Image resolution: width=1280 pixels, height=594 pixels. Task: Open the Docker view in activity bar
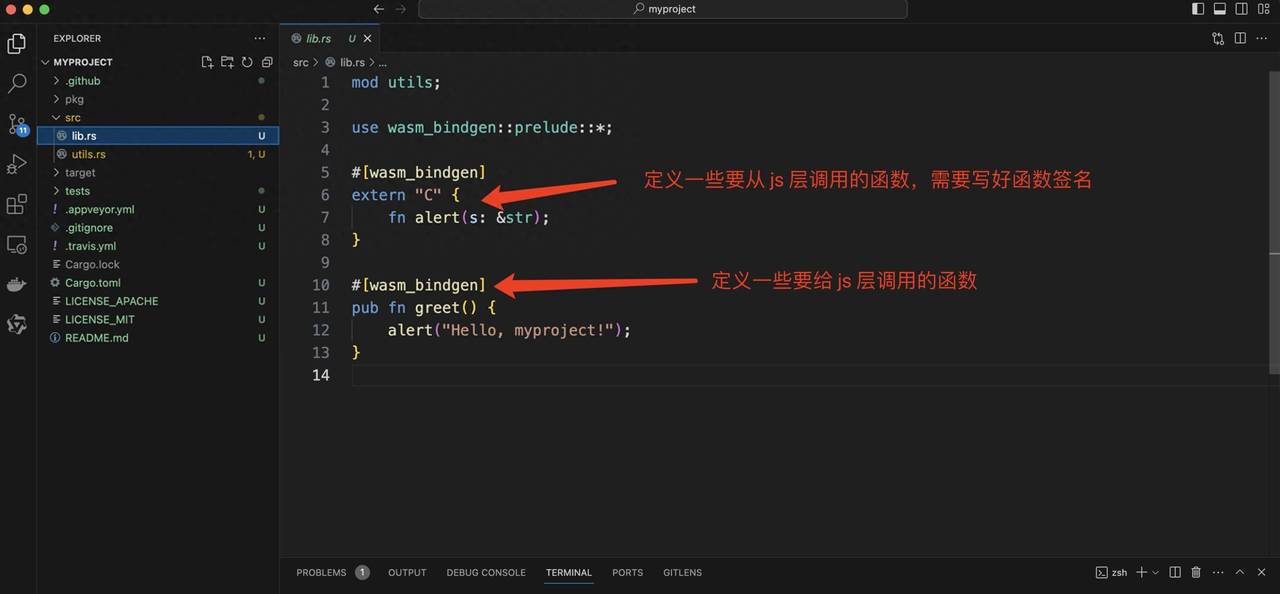coord(17,285)
